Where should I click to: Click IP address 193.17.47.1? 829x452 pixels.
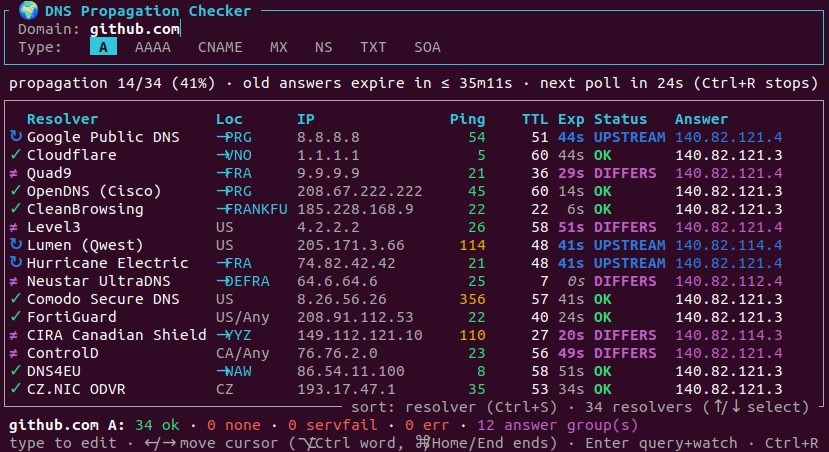click(x=346, y=389)
